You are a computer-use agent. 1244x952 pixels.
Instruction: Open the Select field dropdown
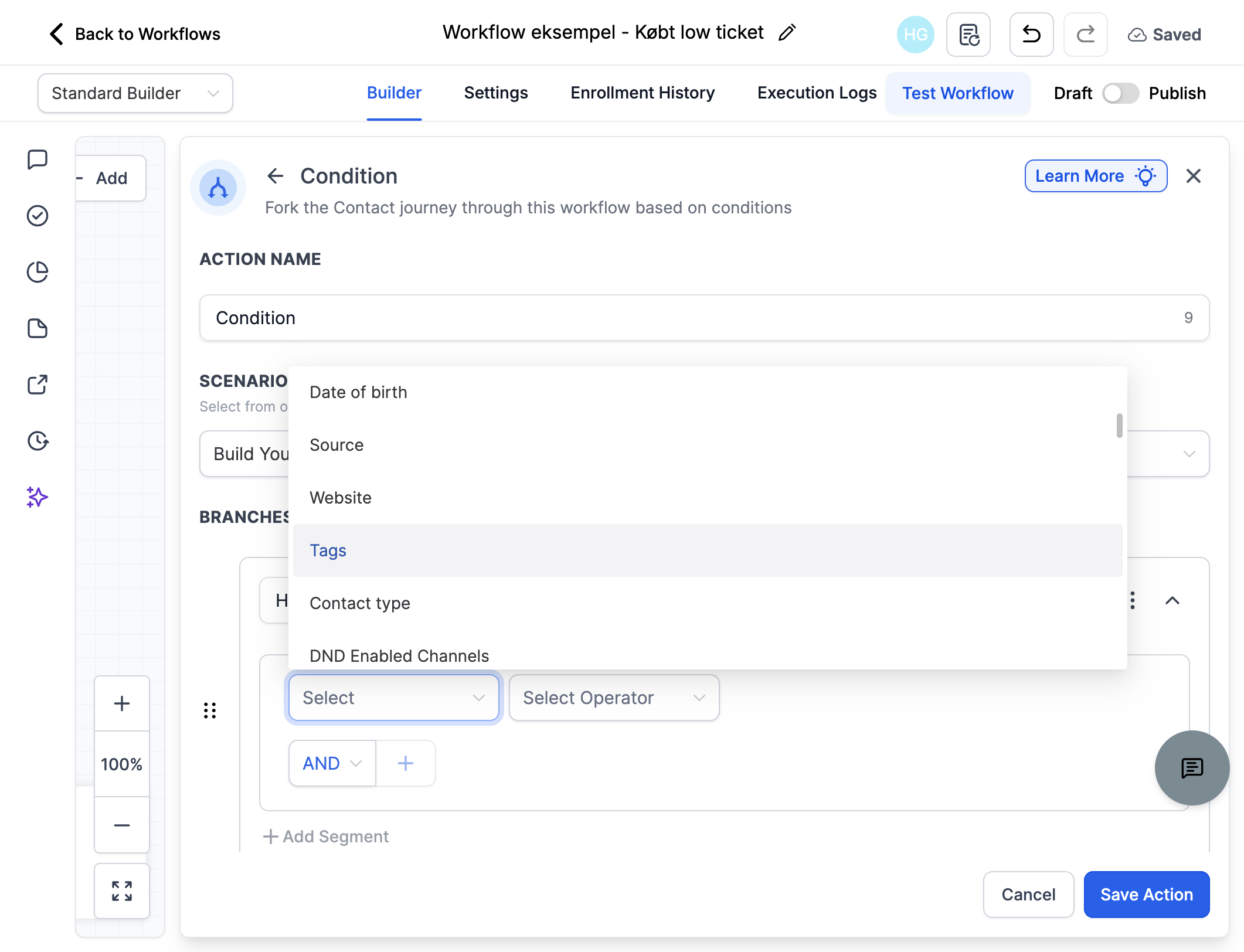(393, 698)
